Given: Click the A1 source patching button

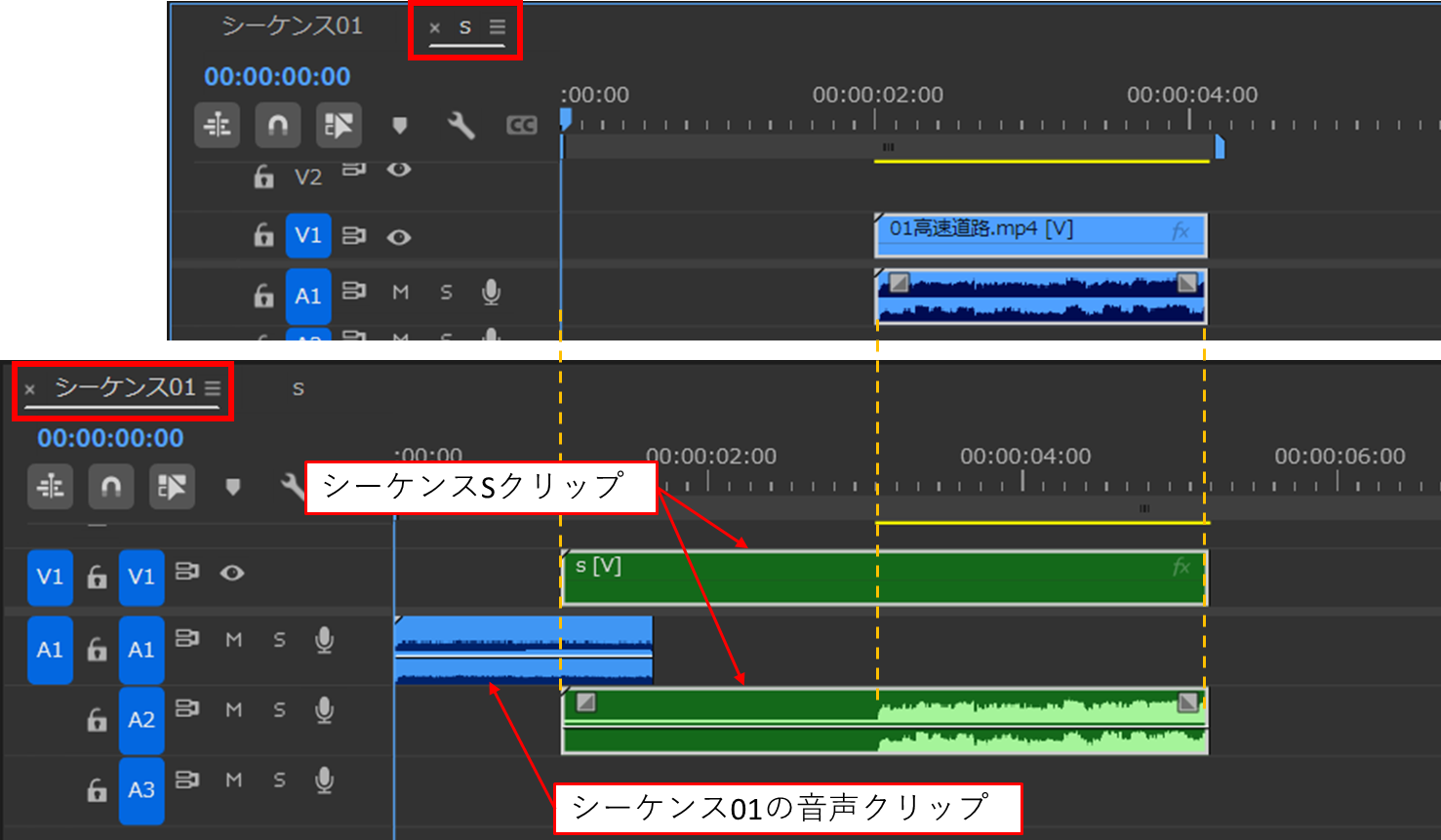Looking at the screenshot, I should point(50,649).
